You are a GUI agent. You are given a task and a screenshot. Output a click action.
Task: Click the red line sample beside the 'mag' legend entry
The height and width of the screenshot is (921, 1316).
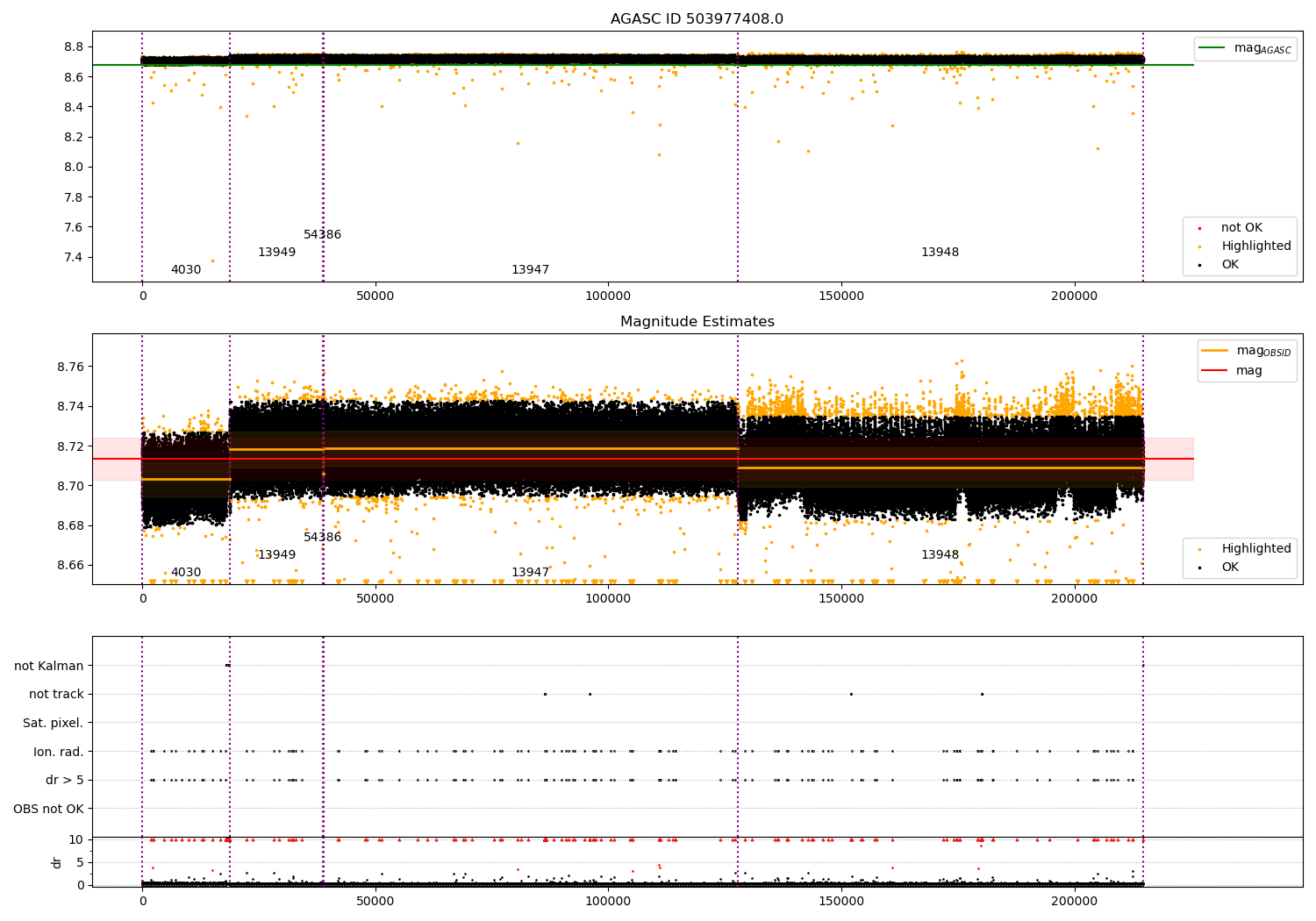1215,370
